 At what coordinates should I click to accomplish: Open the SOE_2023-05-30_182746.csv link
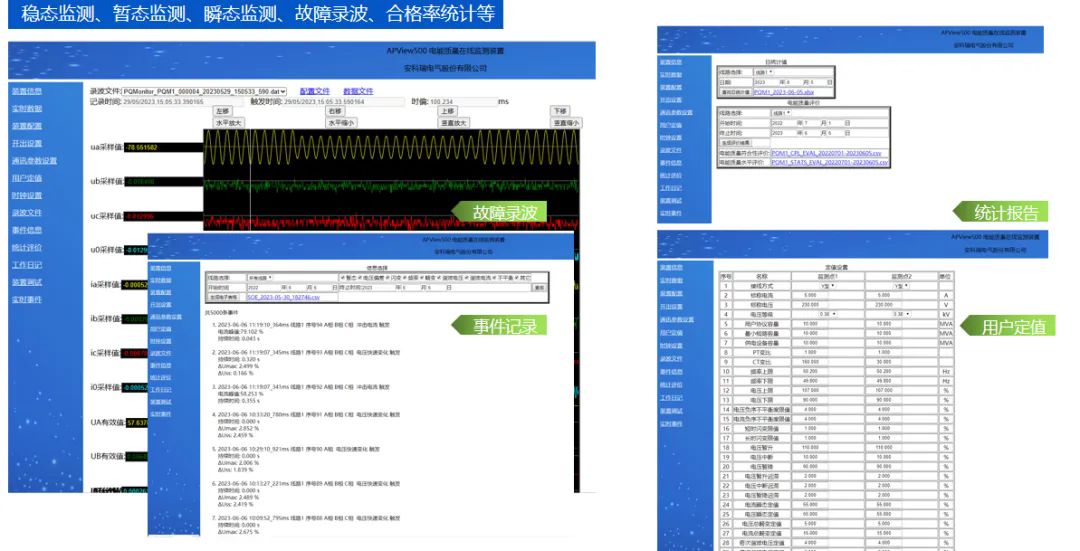point(284,297)
